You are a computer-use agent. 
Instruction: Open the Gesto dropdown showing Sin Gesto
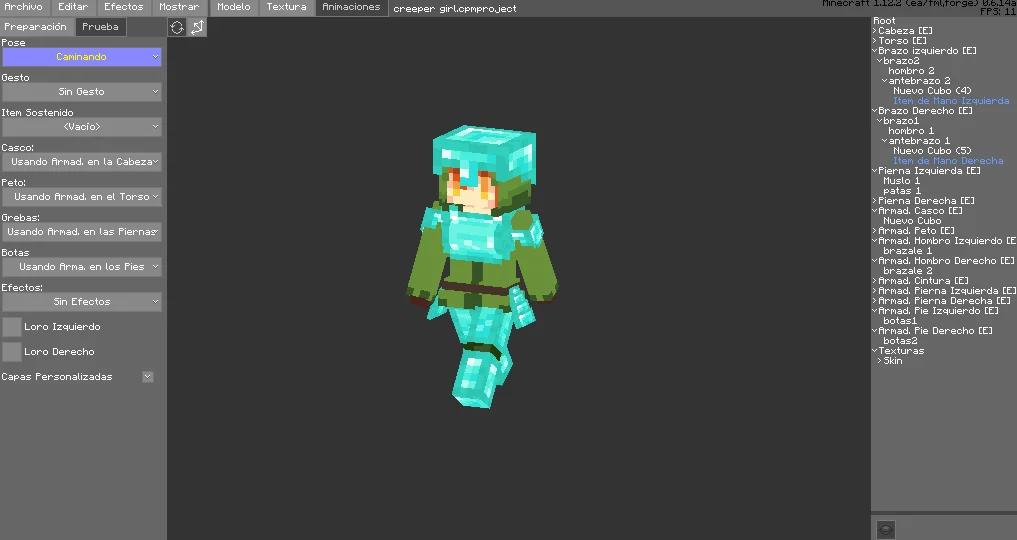(82, 92)
